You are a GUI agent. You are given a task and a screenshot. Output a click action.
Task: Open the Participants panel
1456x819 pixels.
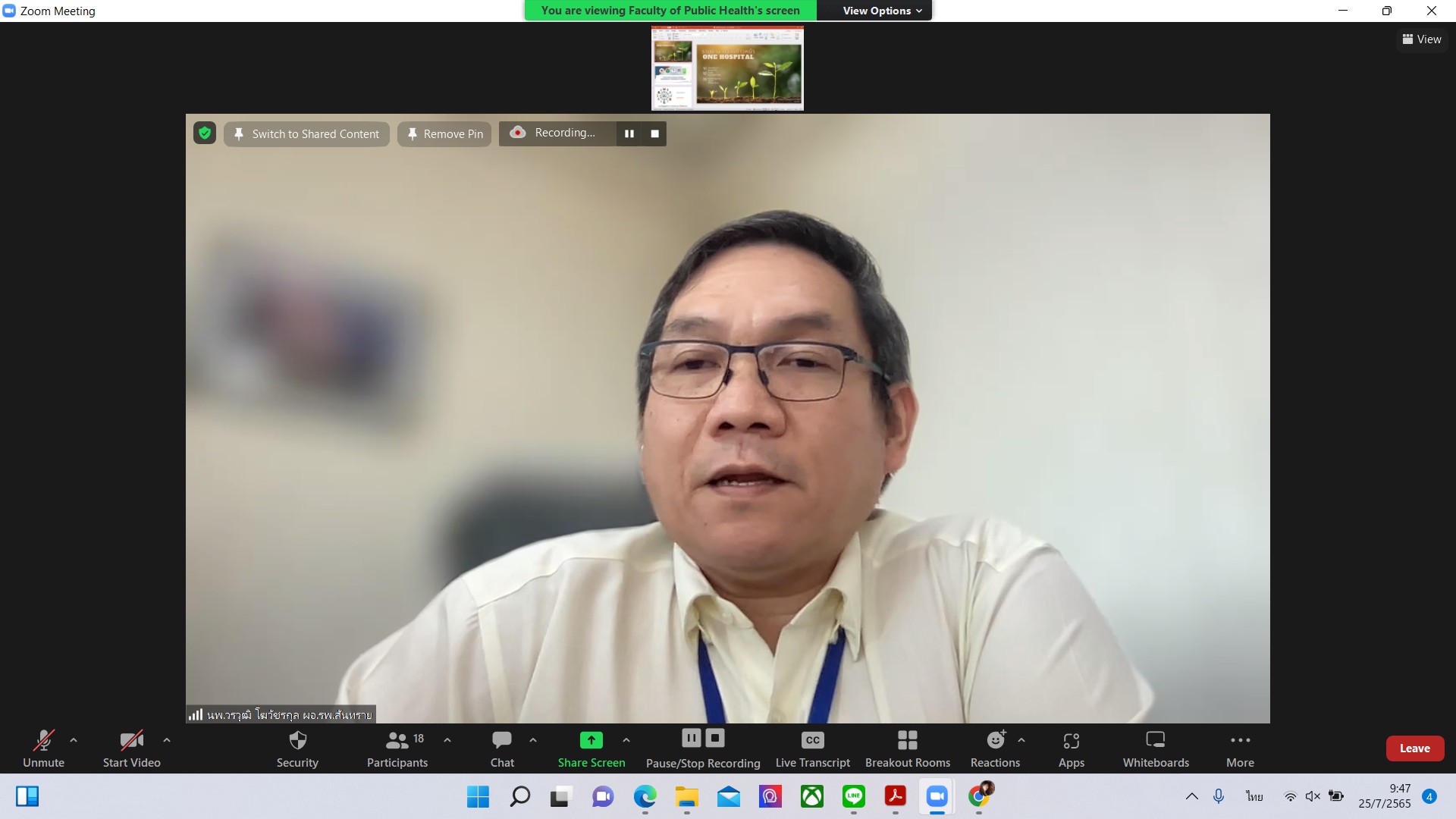(x=397, y=748)
